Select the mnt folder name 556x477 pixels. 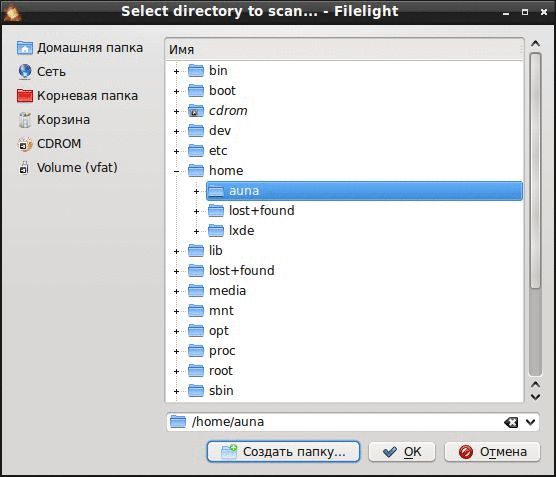pyautogui.click(x=221, y=311)
